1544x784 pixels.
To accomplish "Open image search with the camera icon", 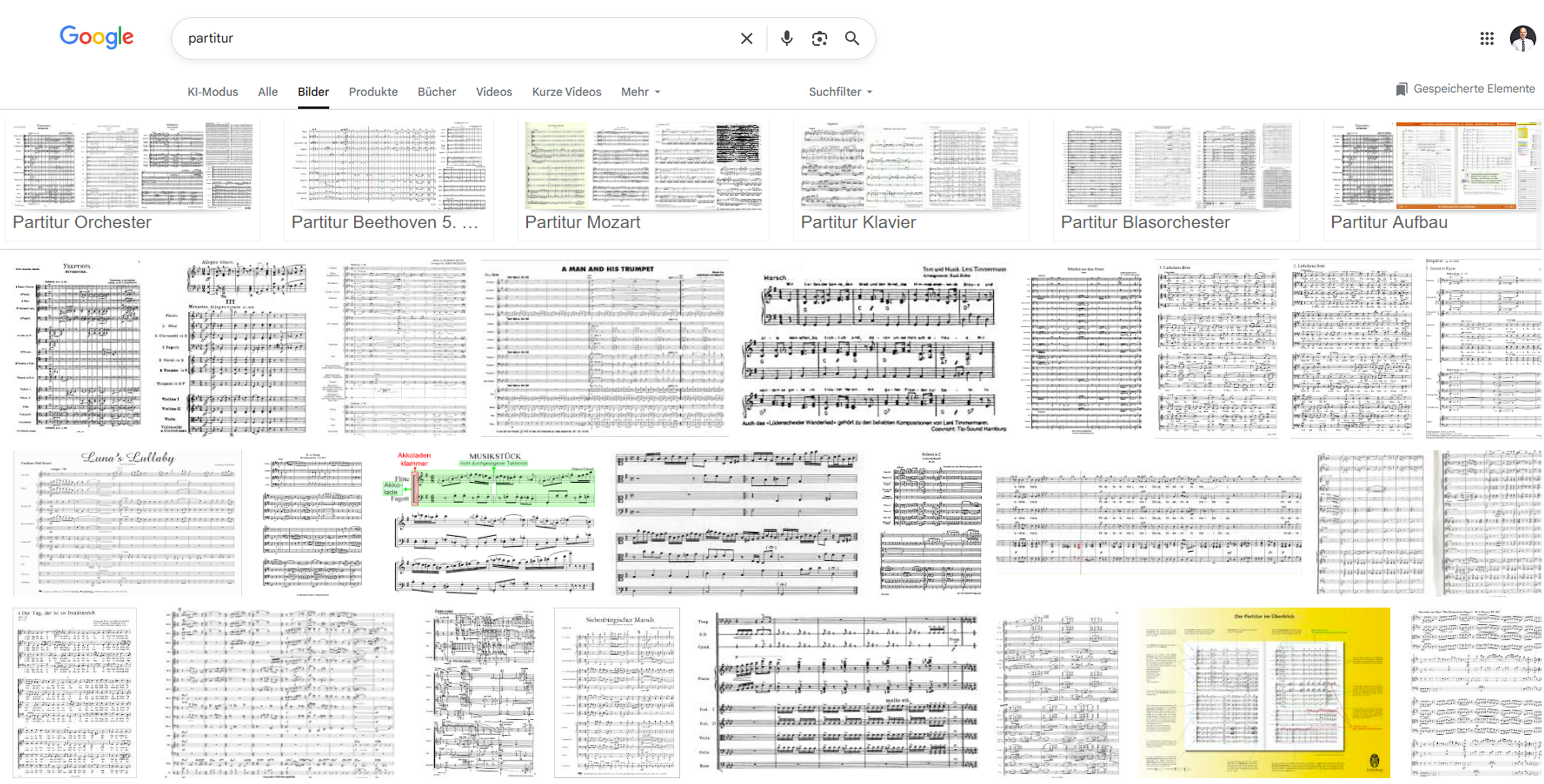I will tap(819, 39).
